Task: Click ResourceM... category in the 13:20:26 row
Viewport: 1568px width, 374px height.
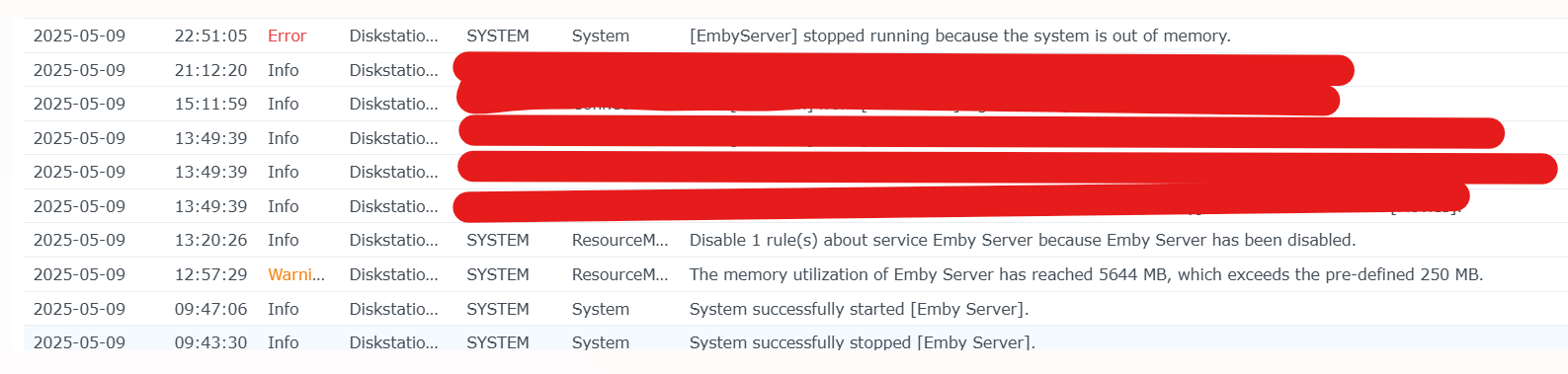Action: (x=619, y=240)
